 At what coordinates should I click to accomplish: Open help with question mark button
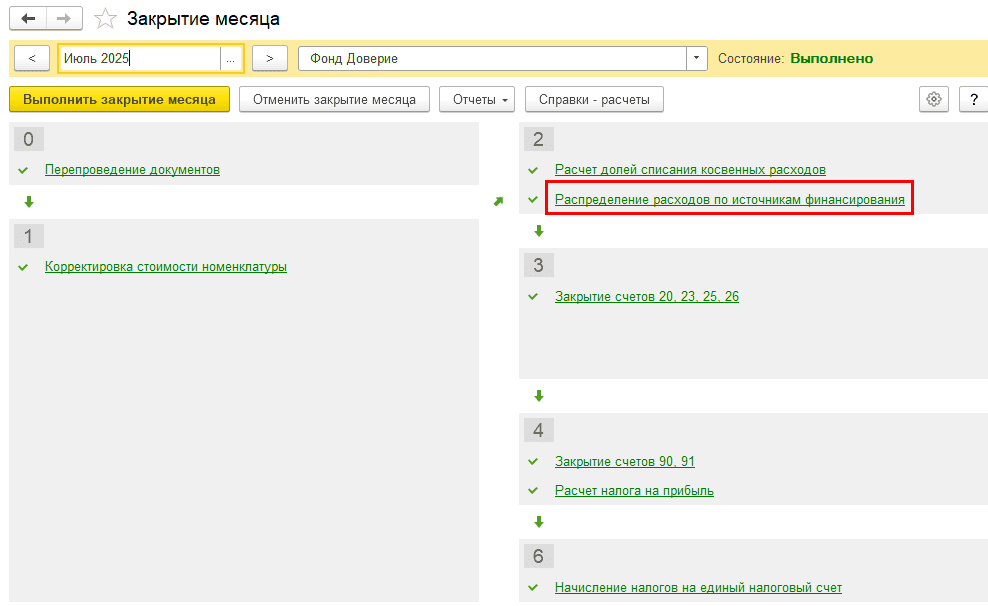(973, 99)
